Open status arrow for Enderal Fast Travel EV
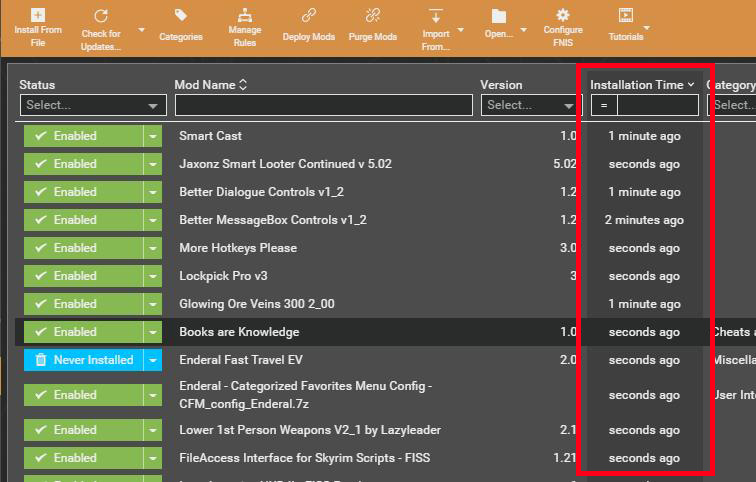The width and height of the screenshot is (756, 482). click(153, 360)
